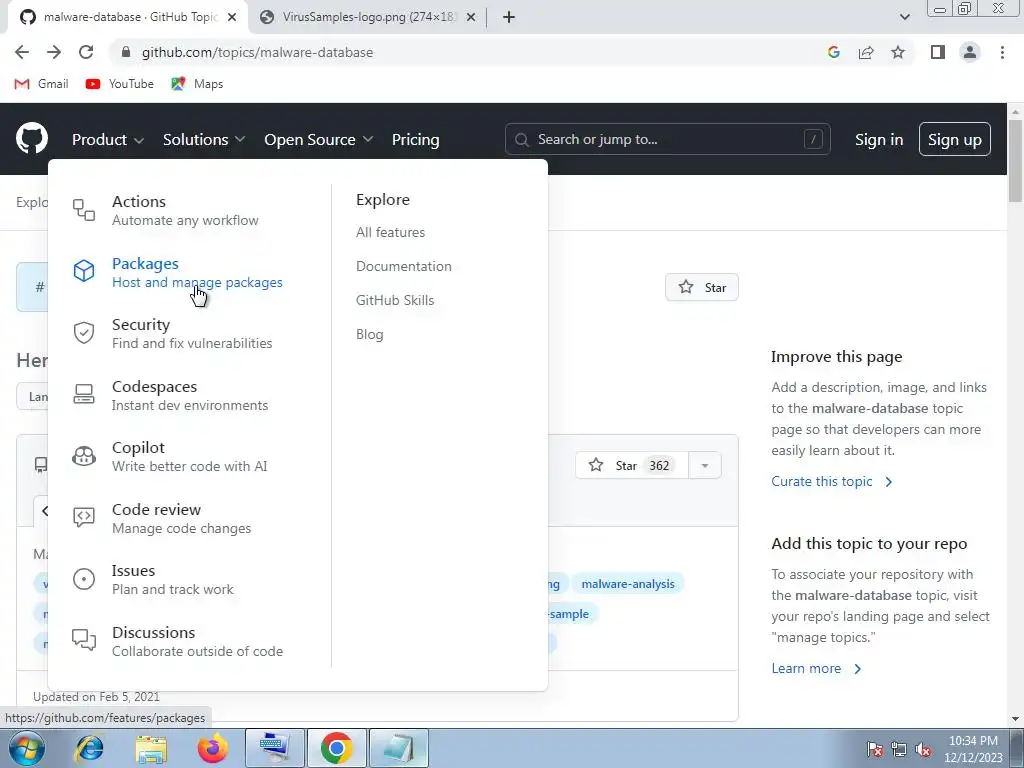The width and height of the screenshot is (1024, 768).
Task: Click the browser Back arrow
Action: 22,52
